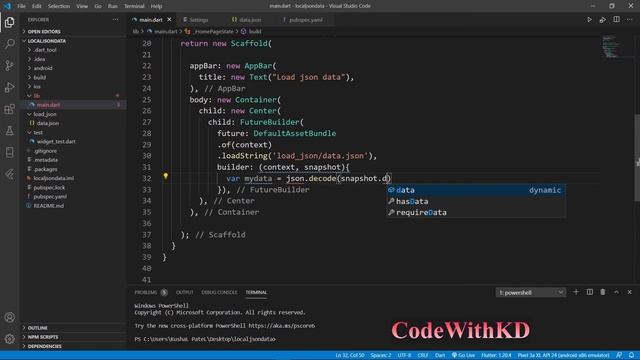Viewport: 640px width, 360px height.
Task: Open editor More Actions ellipsis
Action: point(629,20)
